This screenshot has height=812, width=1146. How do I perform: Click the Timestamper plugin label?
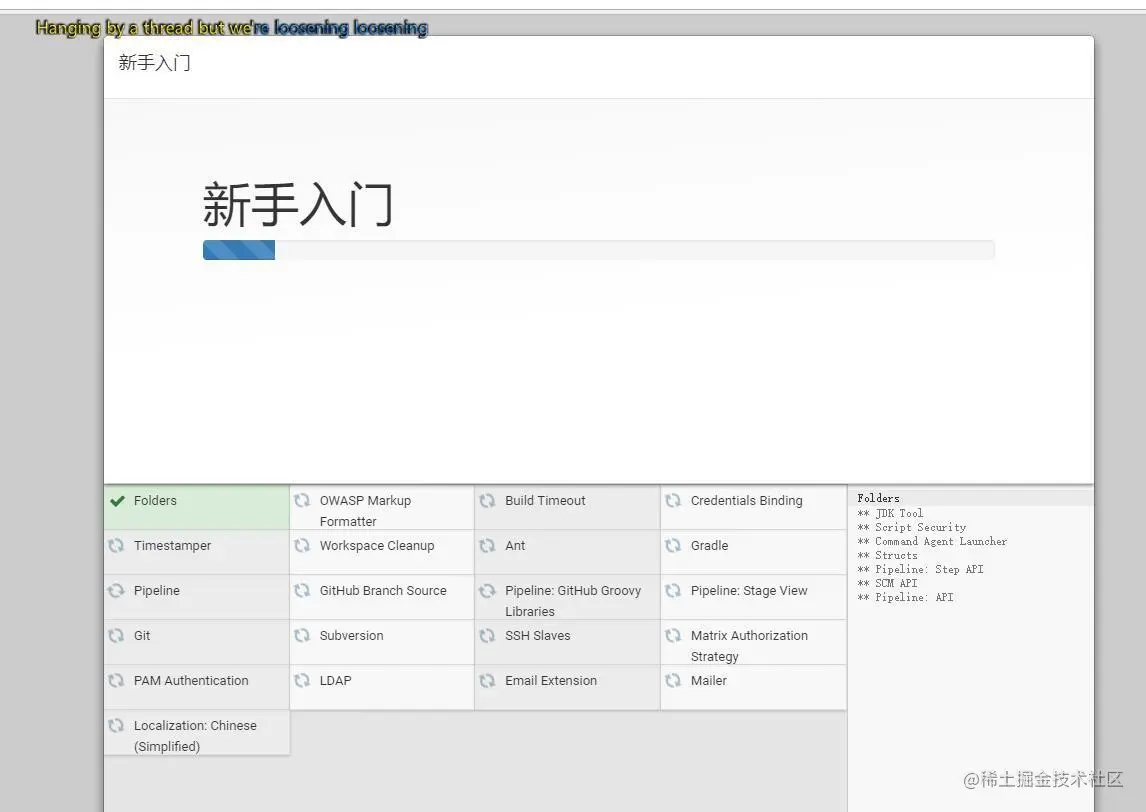click(x=172, y=545)
